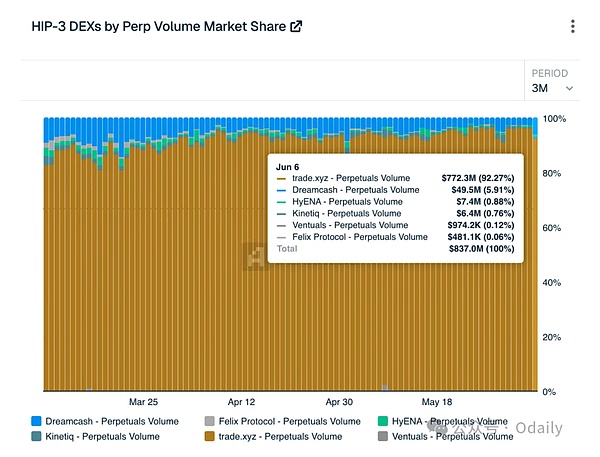Click the Mar 25 date axis label
The width and height of the screenshot is (600, 457).
143,402
